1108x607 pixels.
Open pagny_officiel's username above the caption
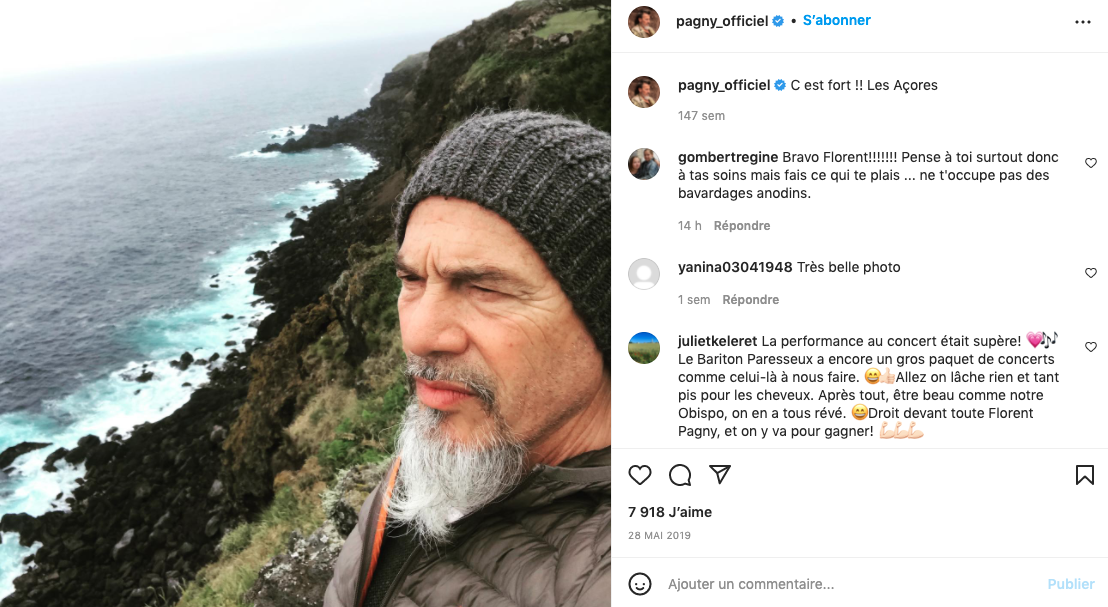tap(723, 85)
